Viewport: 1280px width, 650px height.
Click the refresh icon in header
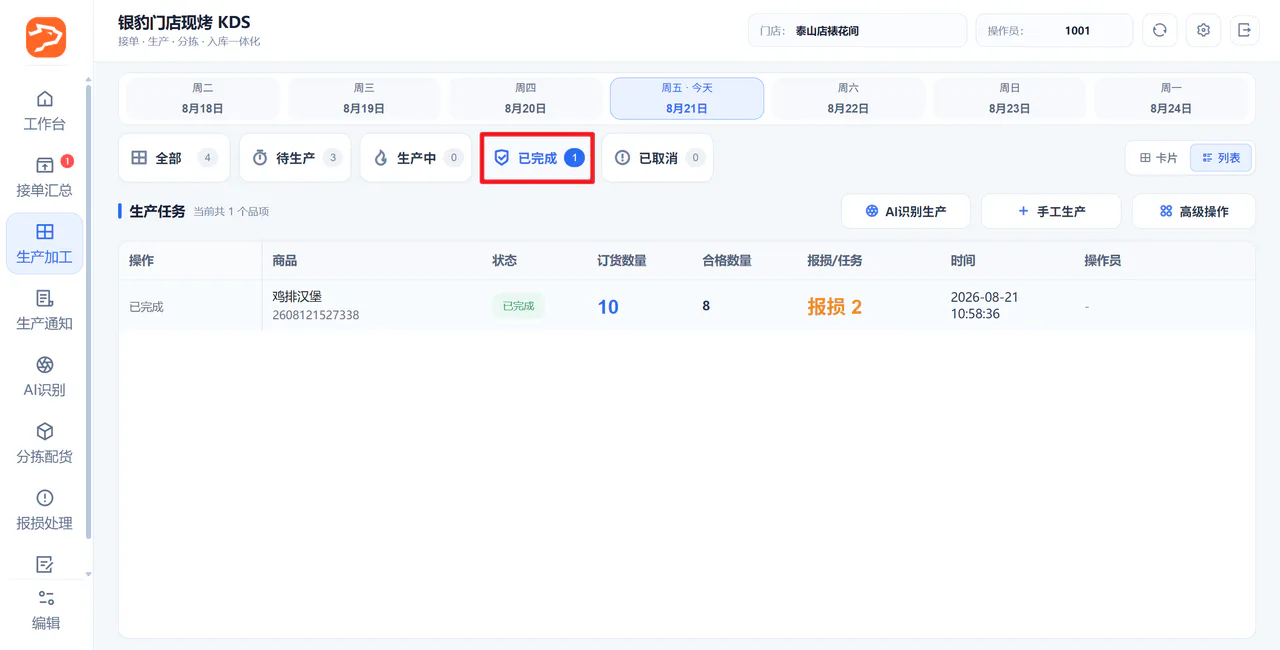coord(1160,30)
